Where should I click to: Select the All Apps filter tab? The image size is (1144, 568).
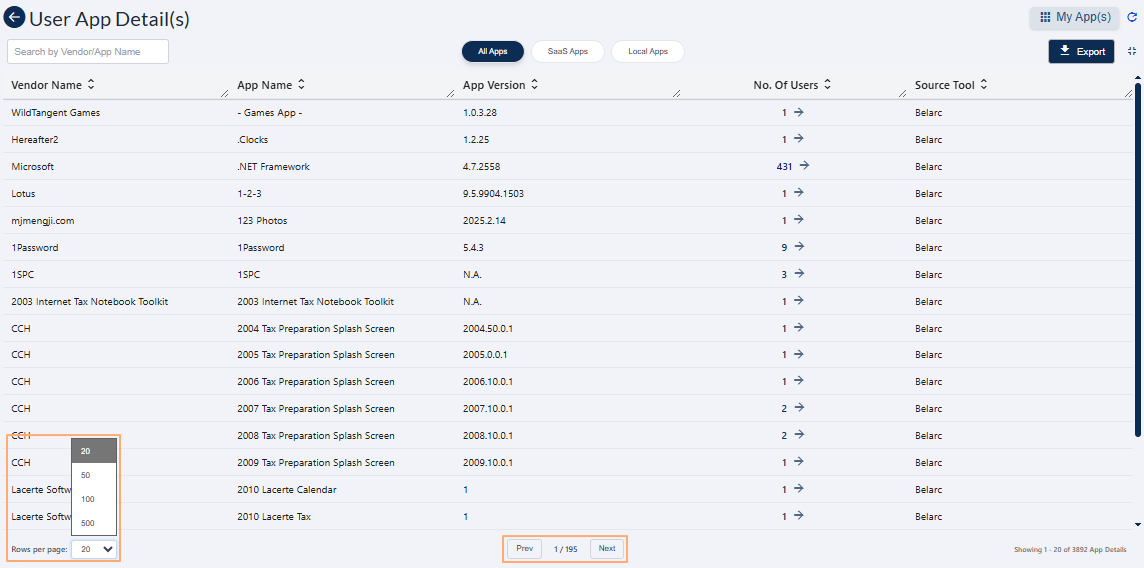pos(493,52)
